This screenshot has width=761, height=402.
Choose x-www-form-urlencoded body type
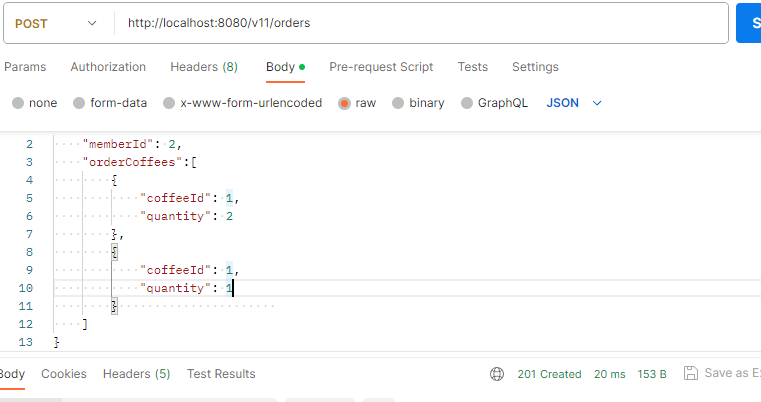pos(169,103)
